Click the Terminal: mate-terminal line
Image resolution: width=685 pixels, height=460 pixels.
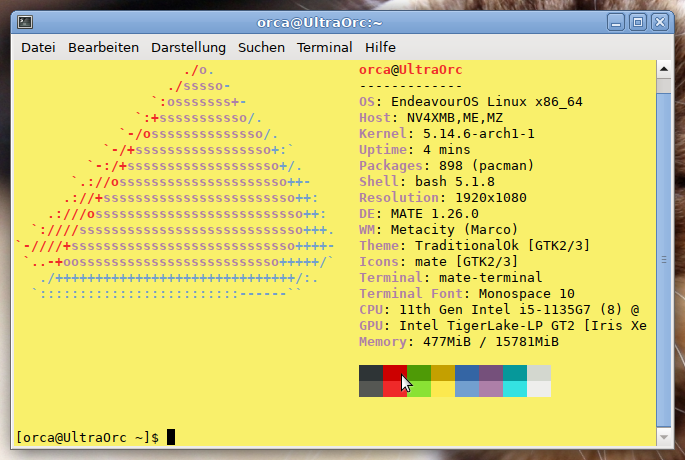450,277
